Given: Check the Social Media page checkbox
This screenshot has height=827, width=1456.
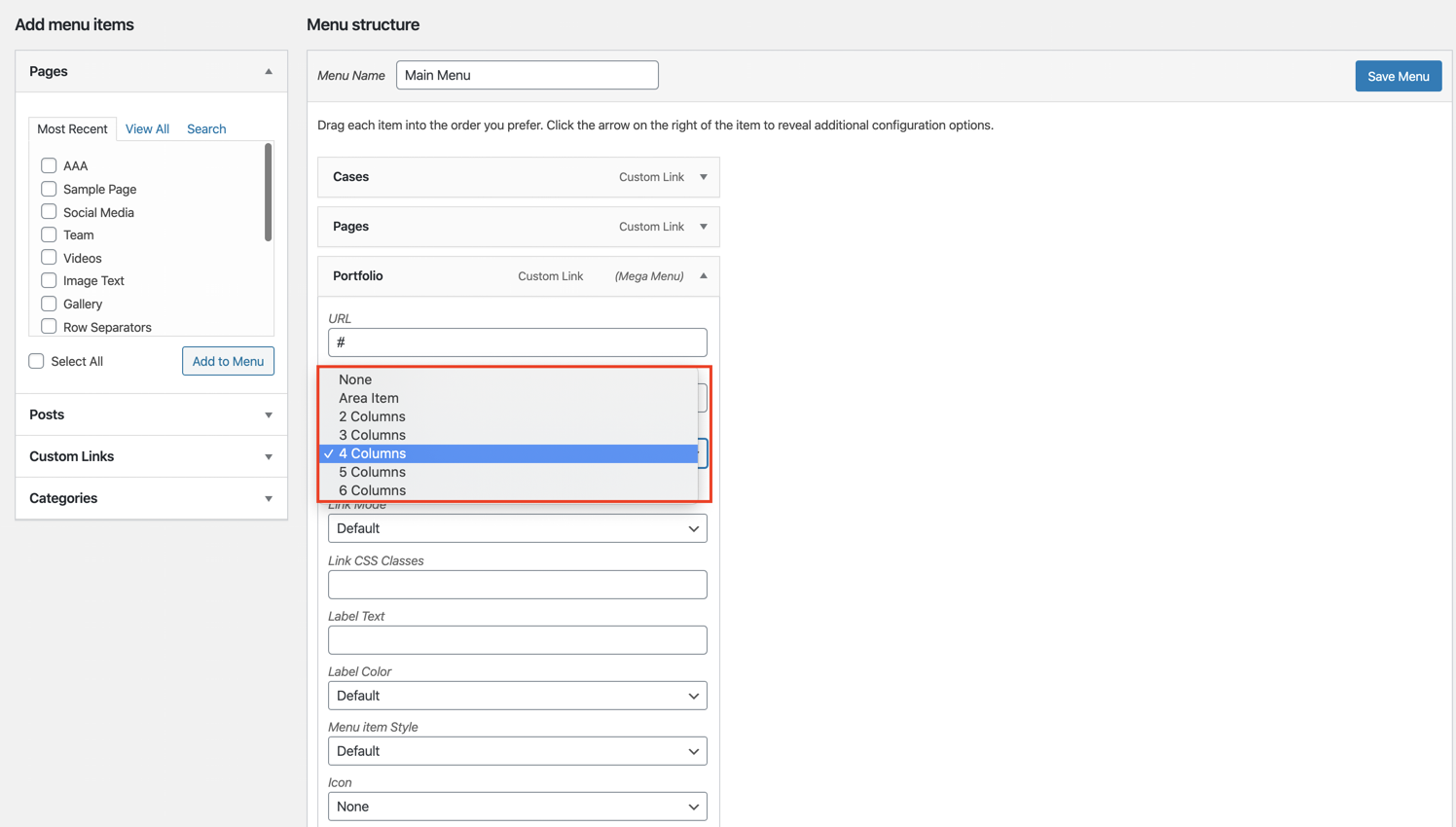Looking at the screenshot, I should point(49,212).
